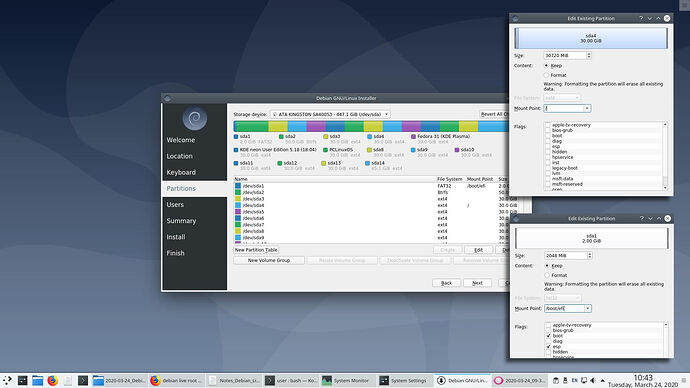Click the Debian swirl logo in installer sidebar
This screenshot has height=388, width=690.
coord(195,118)
